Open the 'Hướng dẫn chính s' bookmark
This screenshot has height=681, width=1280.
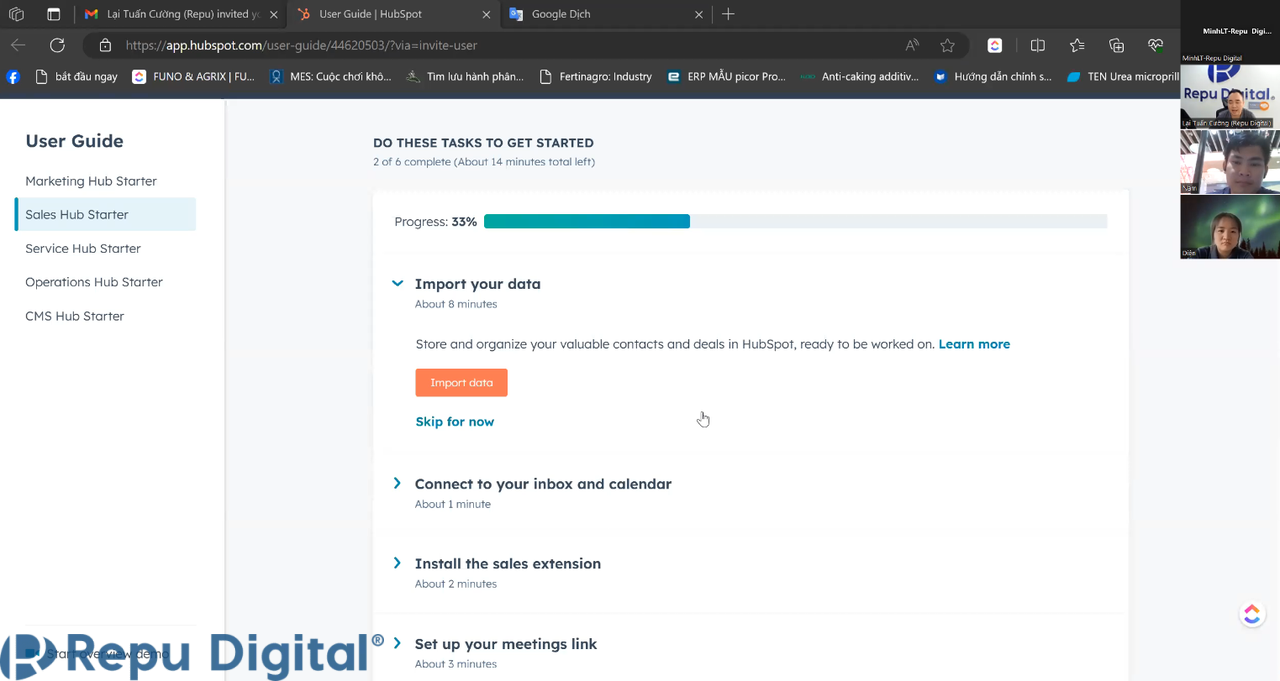point(993,76)
